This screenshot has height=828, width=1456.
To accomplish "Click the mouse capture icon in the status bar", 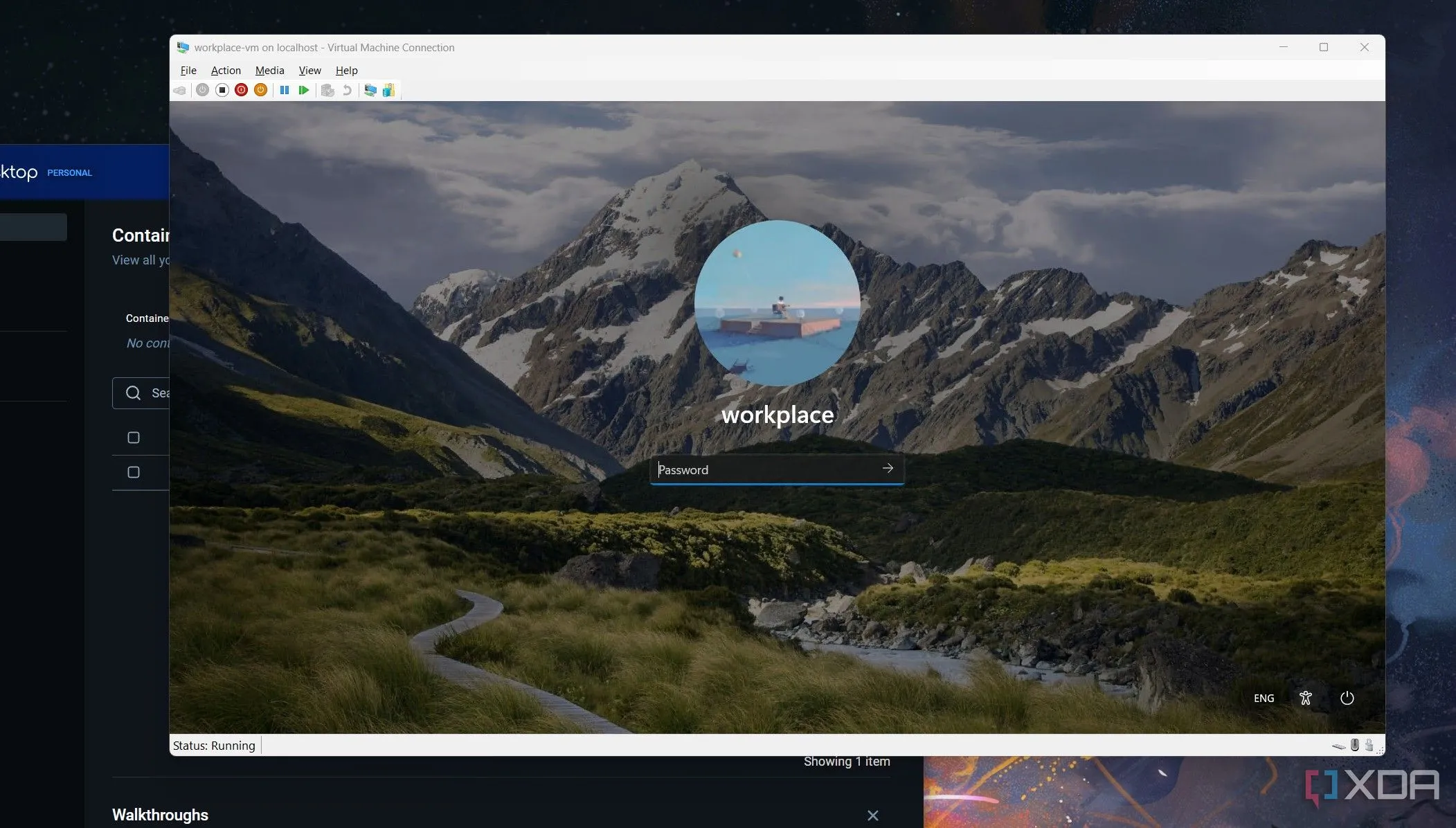I will pyautogui.click(x=1355, y=746).
